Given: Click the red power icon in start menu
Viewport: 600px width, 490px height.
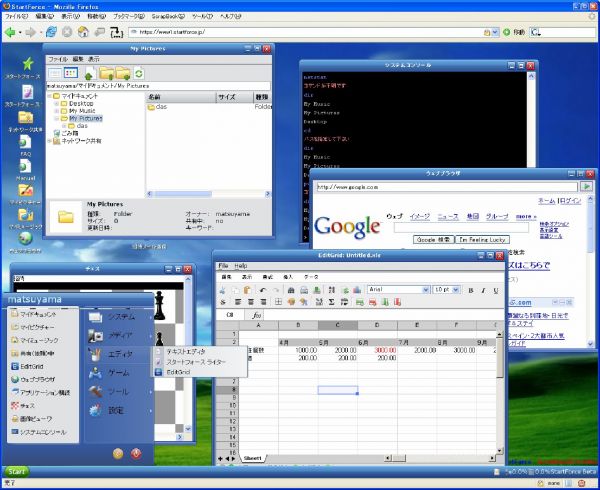Looking at the screenshot, I should [x=136, y=453].
